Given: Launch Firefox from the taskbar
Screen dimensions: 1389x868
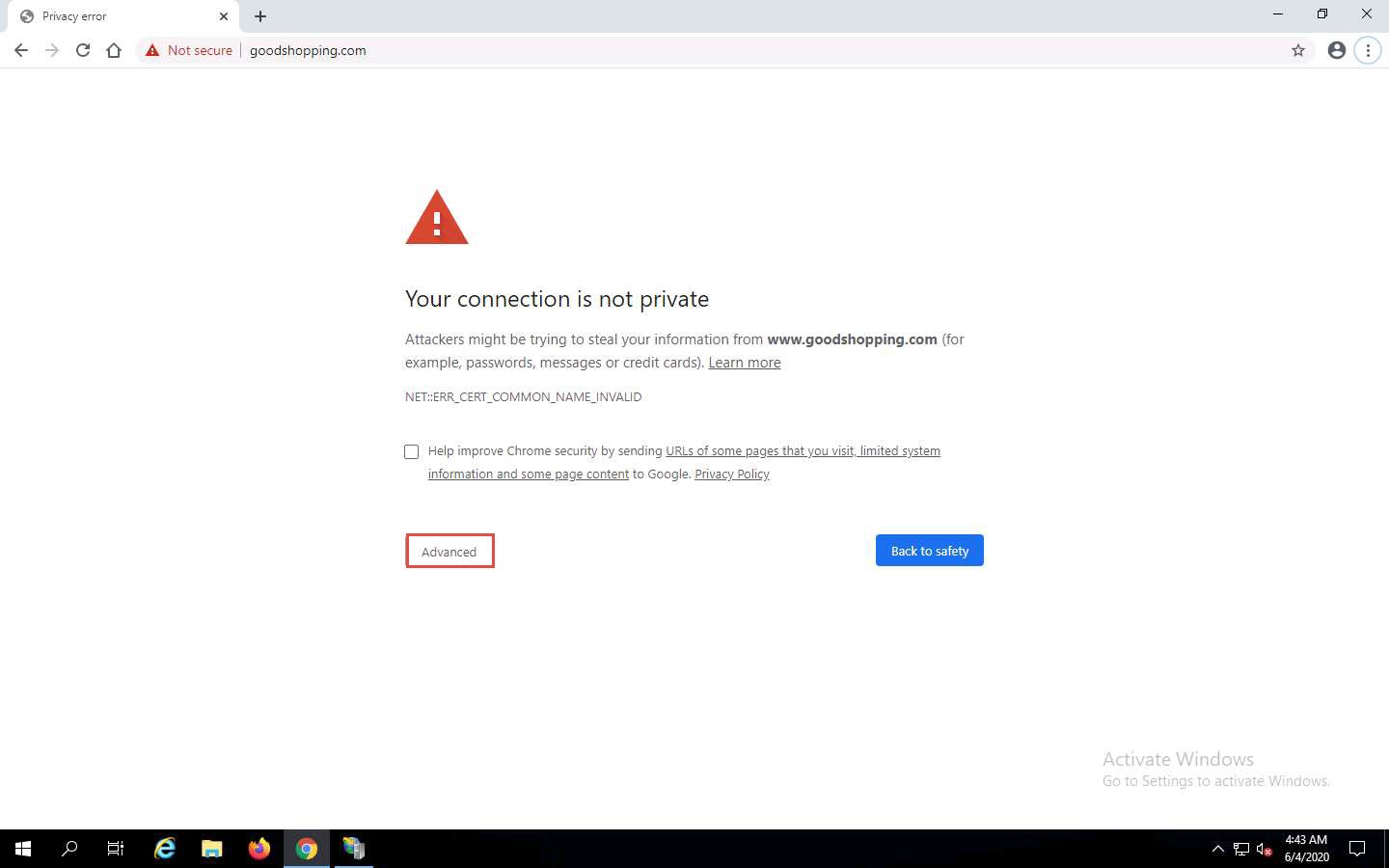Looking at the screenshot, I should [259, 849].
